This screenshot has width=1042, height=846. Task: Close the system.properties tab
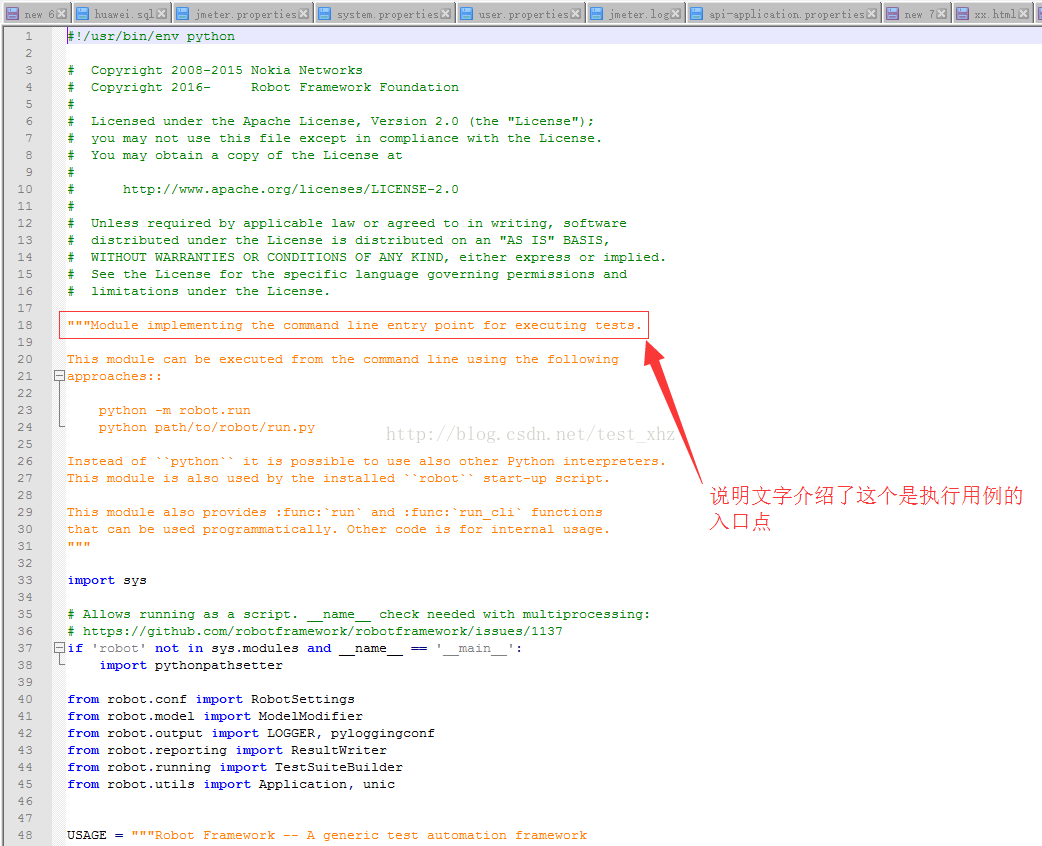445,13
